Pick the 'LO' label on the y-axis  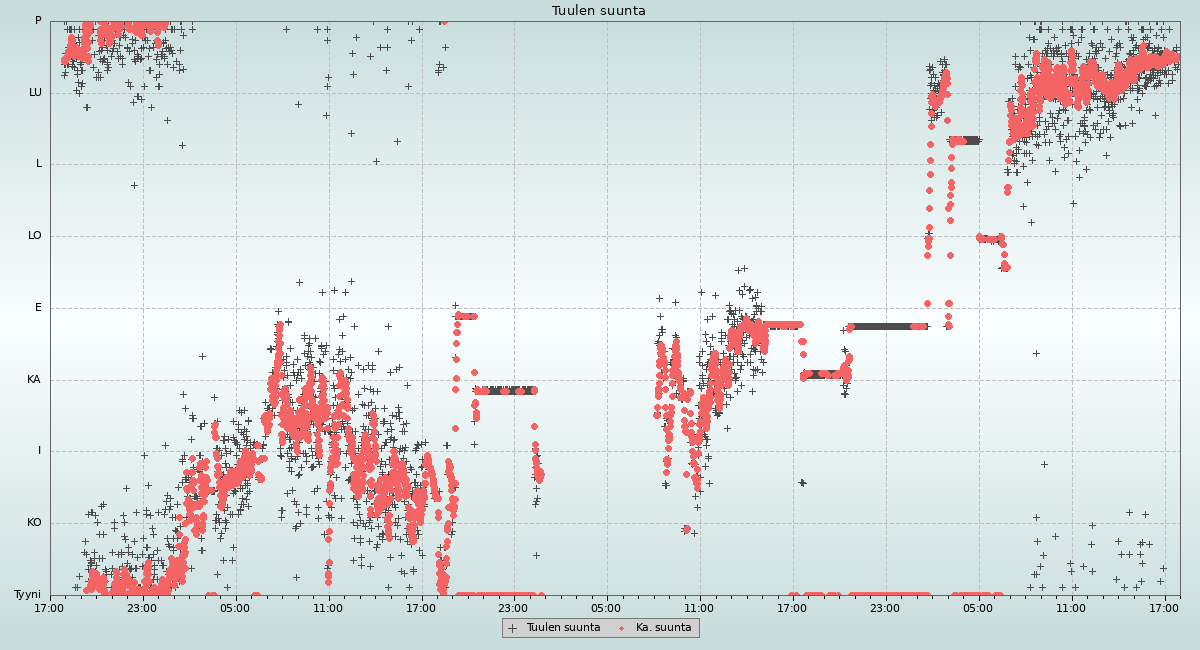click(35, 236)
